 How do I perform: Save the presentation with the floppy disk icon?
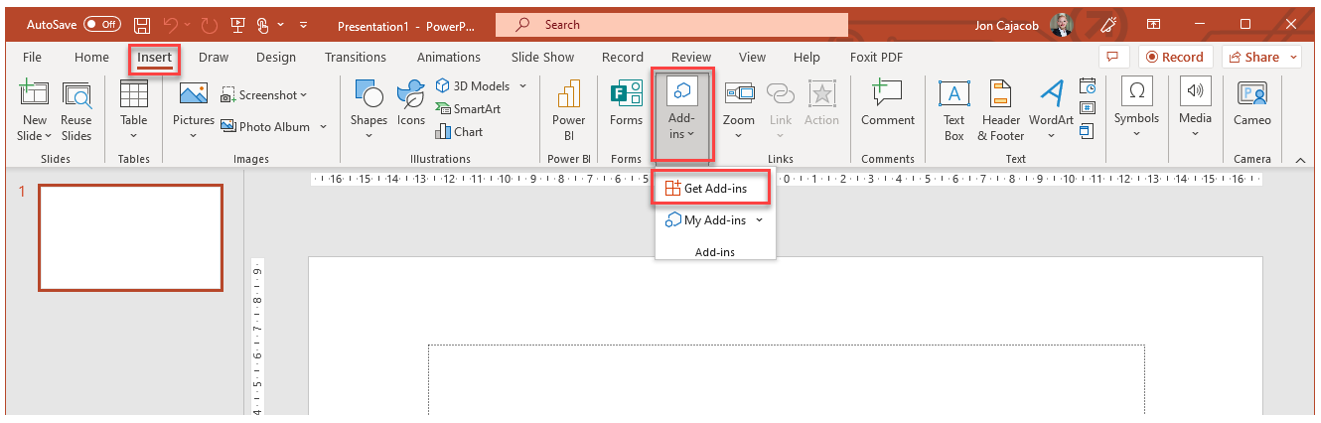click(x=143, y=24)
